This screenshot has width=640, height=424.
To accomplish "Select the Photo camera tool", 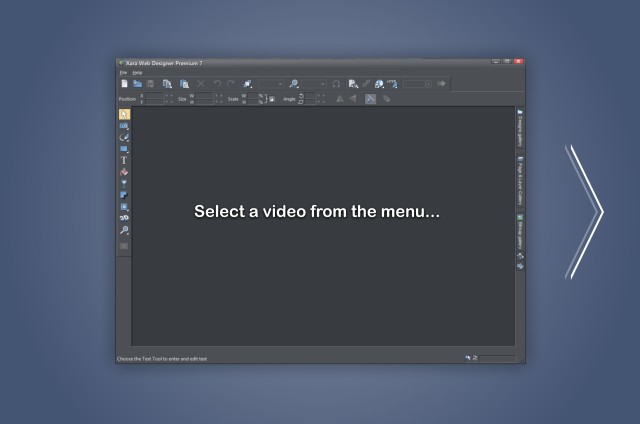I will pos(124,126).
